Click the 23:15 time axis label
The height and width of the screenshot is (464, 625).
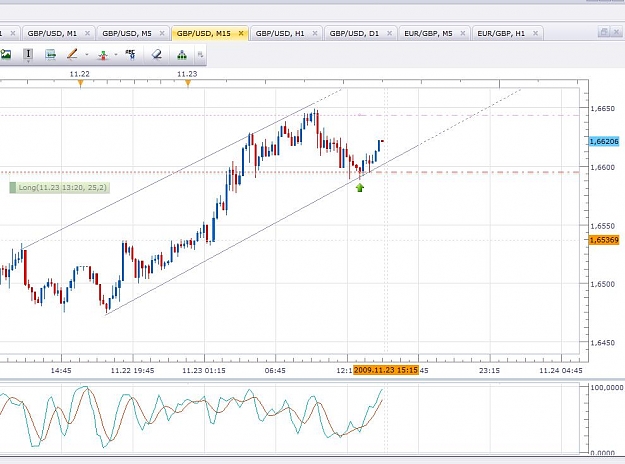[489, 371]
